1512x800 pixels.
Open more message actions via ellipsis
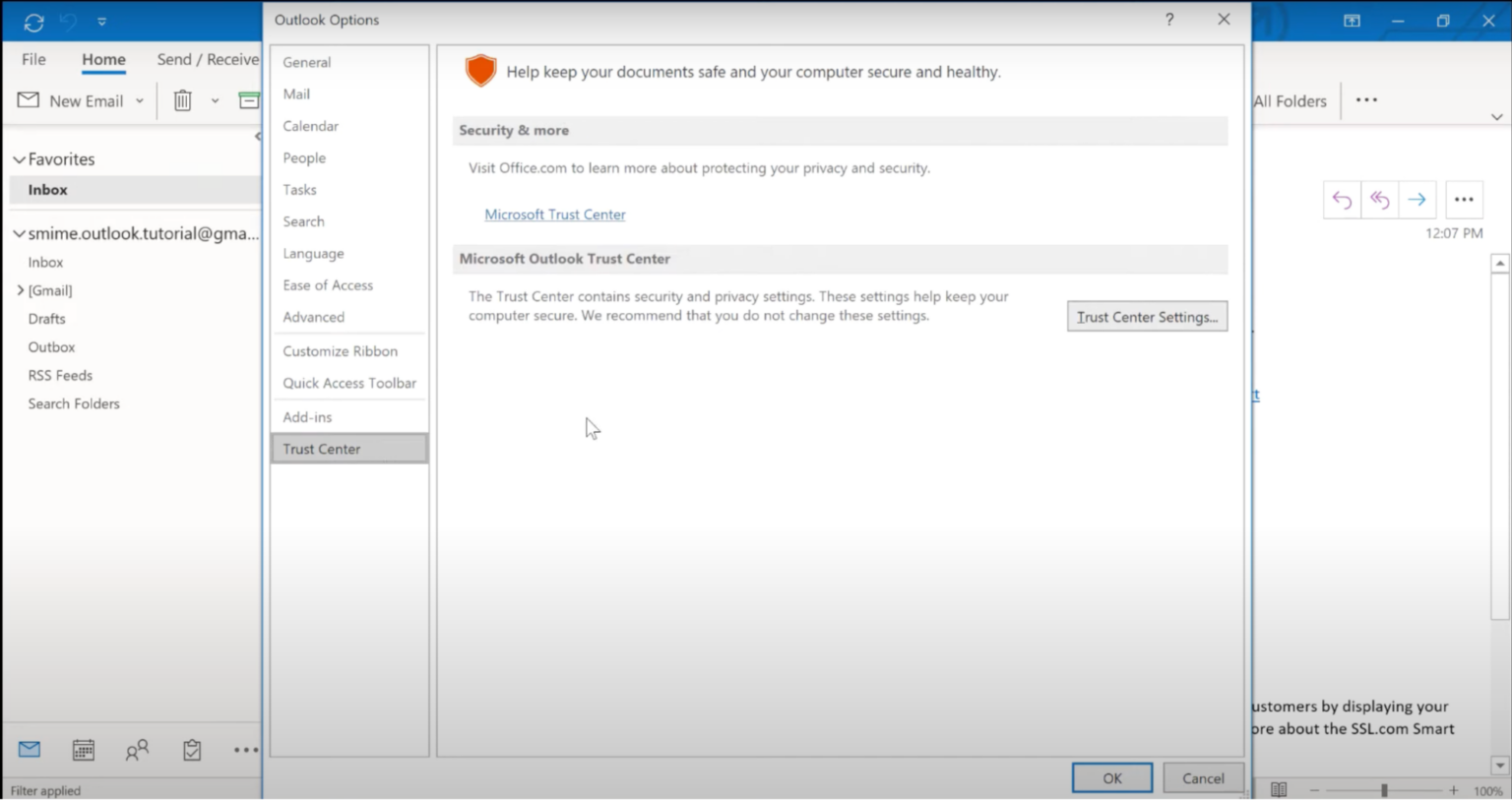[x=1464, y=199]
